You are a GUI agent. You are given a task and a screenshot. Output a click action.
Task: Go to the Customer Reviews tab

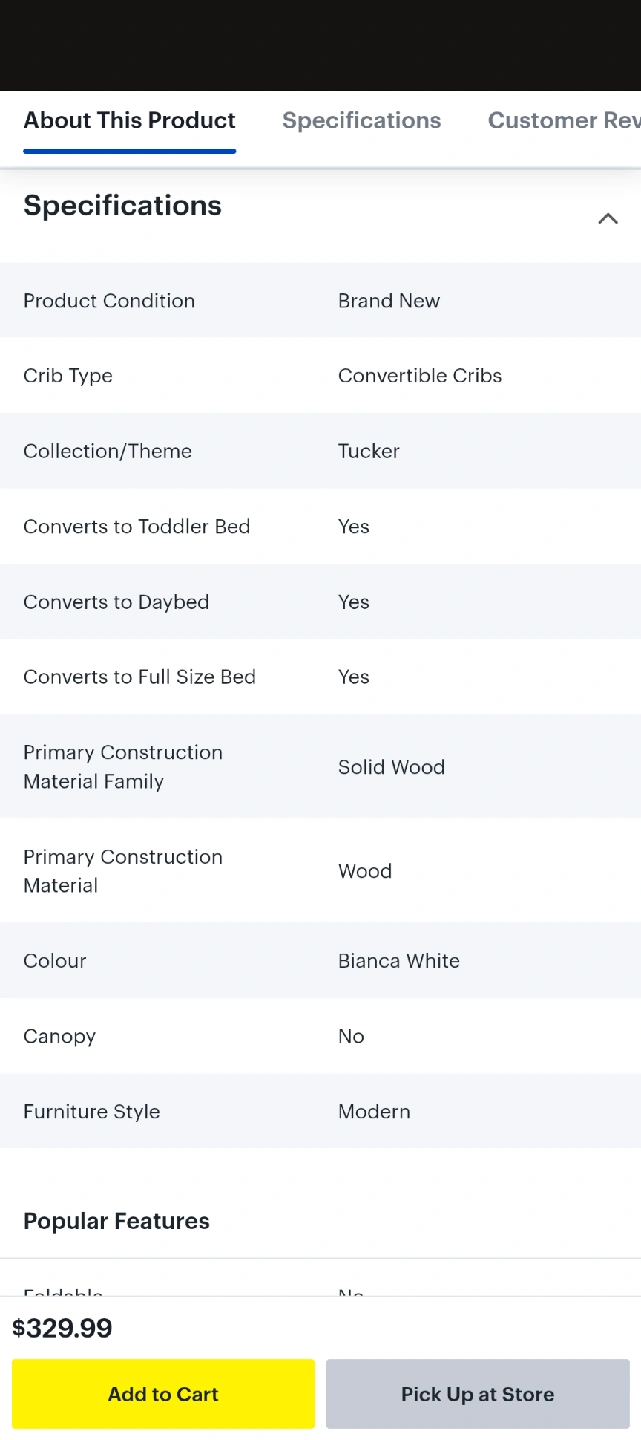click(x=563, y=121)
